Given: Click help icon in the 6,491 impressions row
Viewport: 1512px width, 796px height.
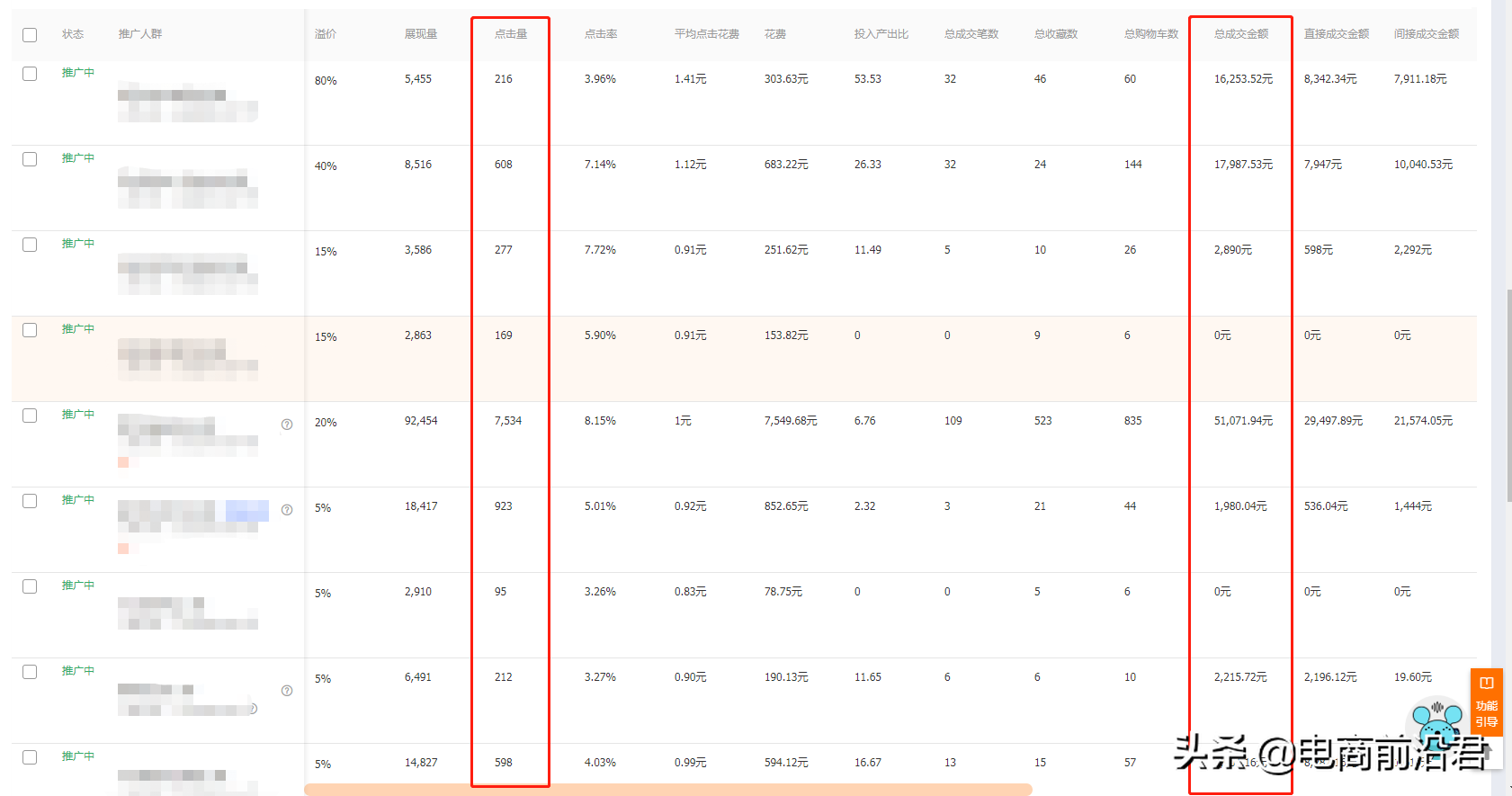Looking at the screenshot, I should point(287,691).
